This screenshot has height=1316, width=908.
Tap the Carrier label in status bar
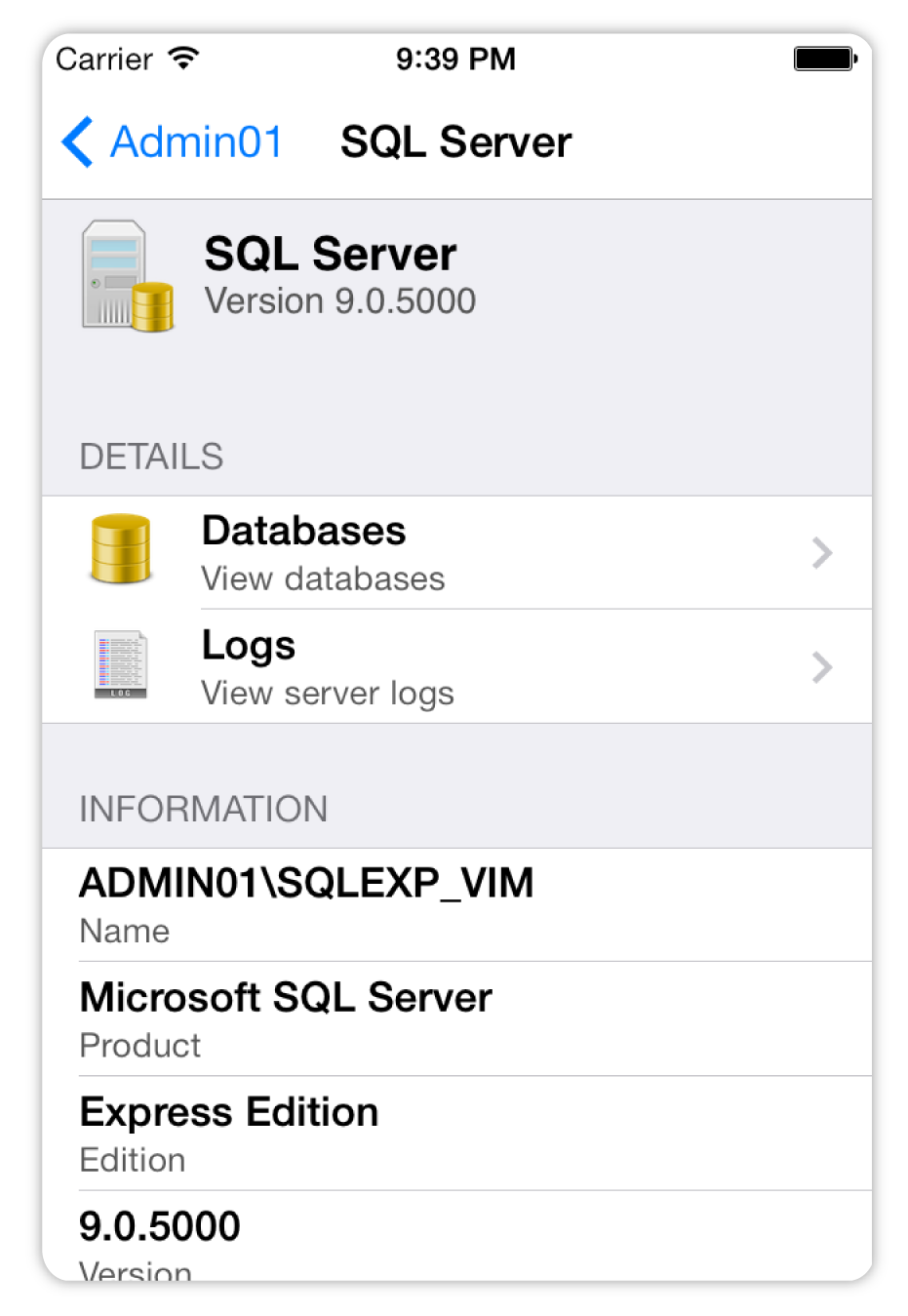(x=104, y=59)
